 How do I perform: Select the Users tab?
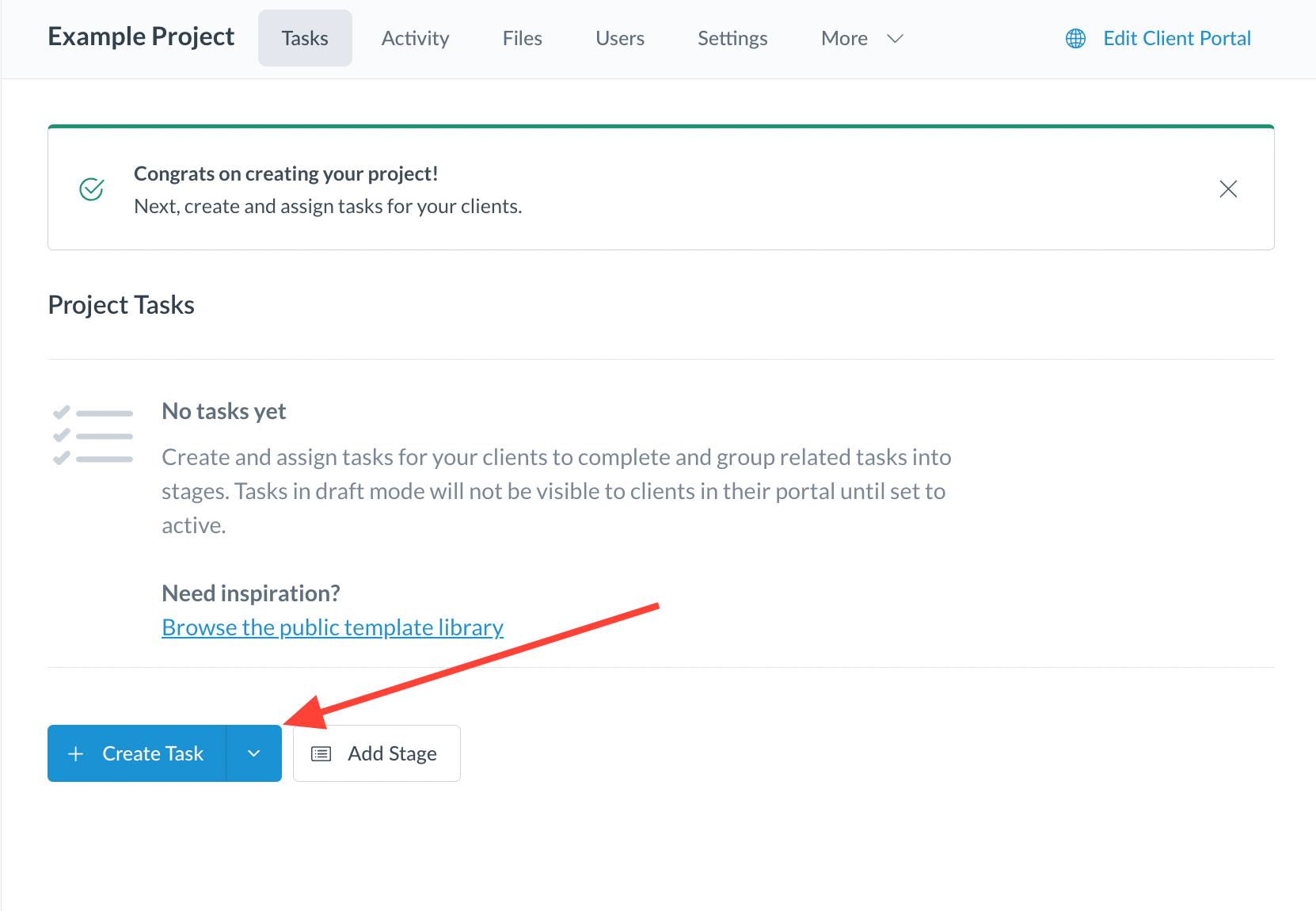[x=619, y=38]
